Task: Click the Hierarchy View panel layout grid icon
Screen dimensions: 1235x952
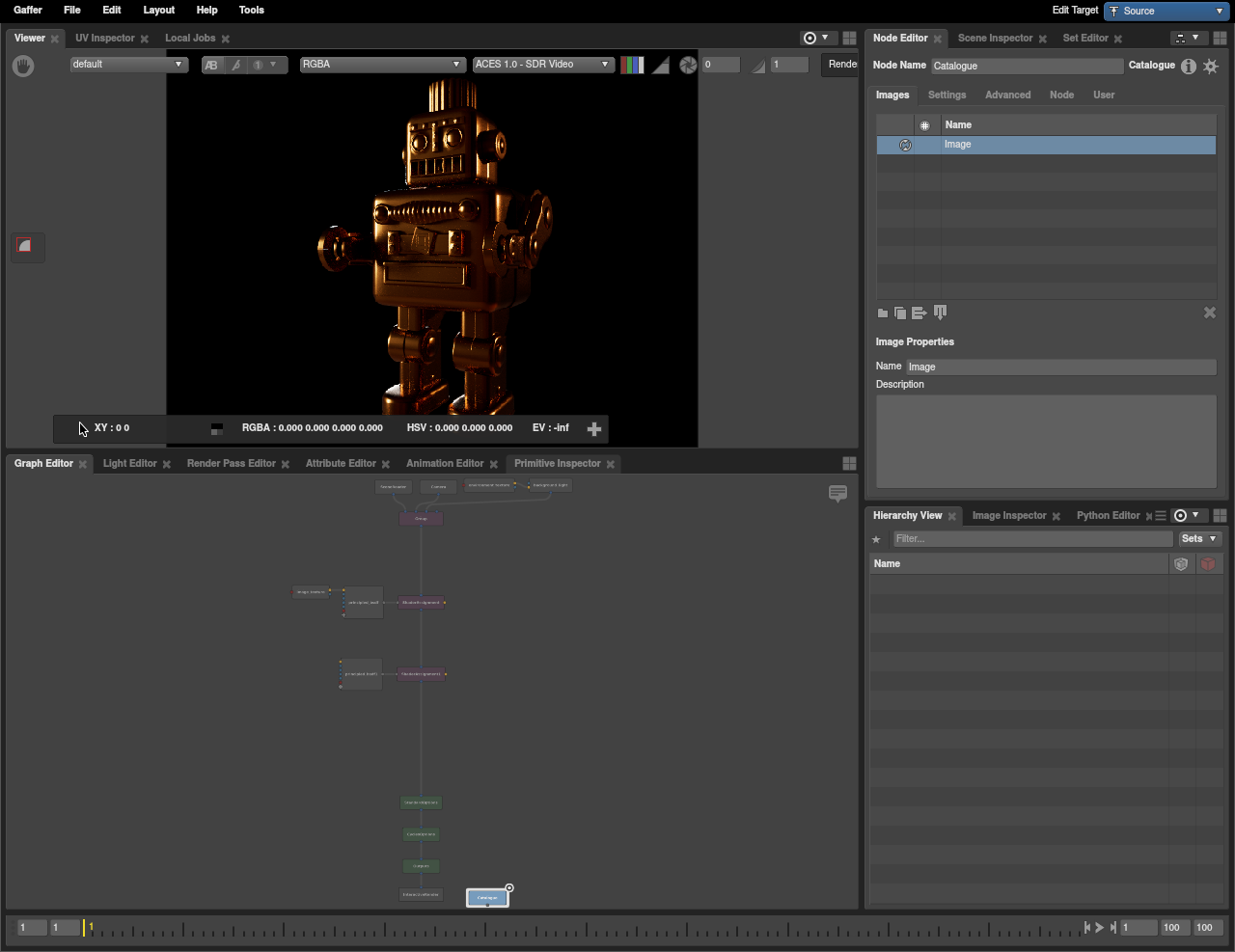Action: point(1220,516)
